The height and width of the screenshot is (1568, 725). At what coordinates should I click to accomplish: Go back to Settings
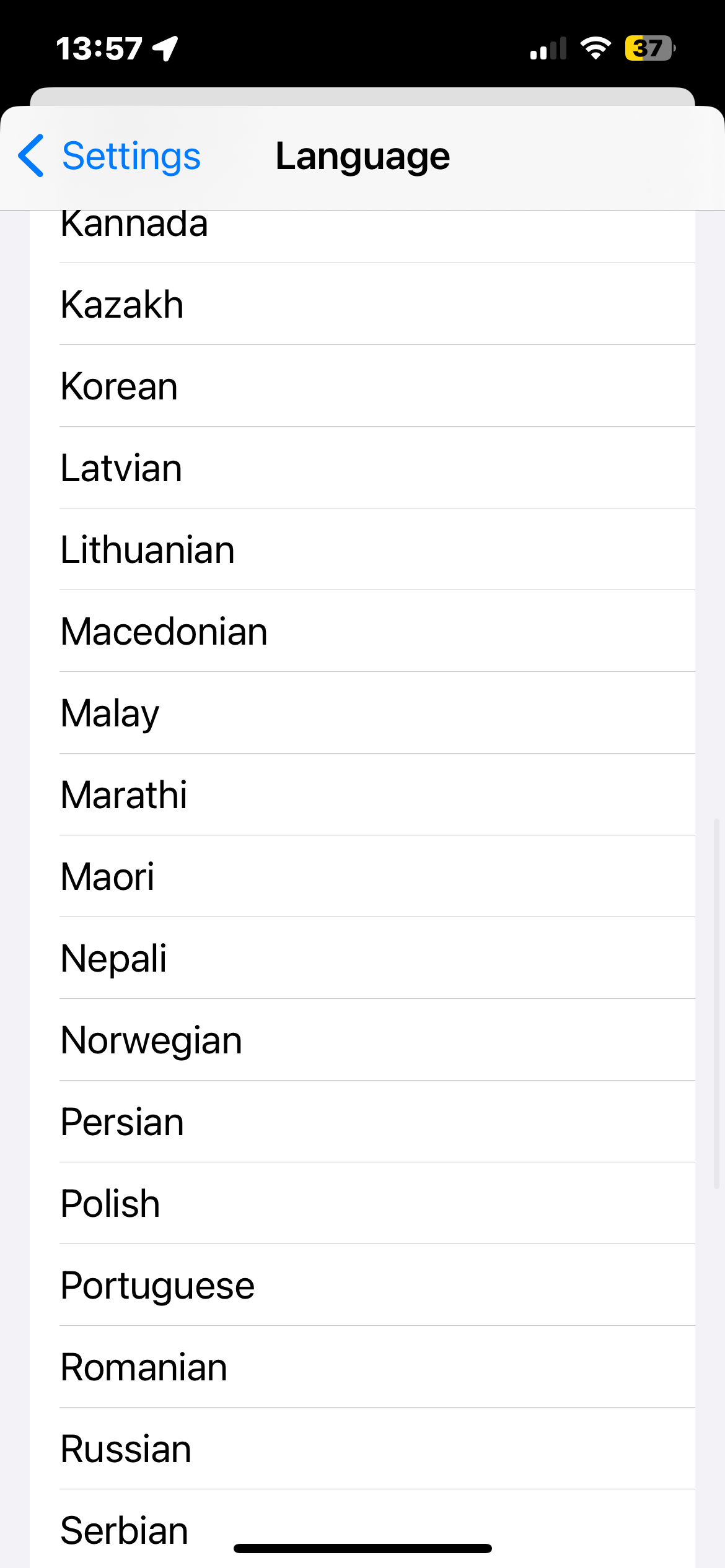click(x=131, y=156)
